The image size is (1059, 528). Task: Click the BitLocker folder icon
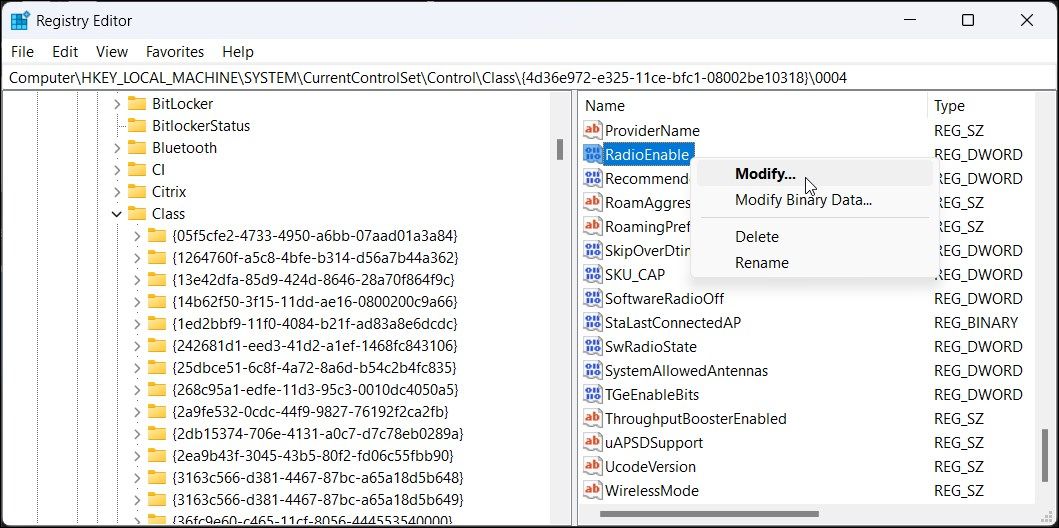[137, 103]
